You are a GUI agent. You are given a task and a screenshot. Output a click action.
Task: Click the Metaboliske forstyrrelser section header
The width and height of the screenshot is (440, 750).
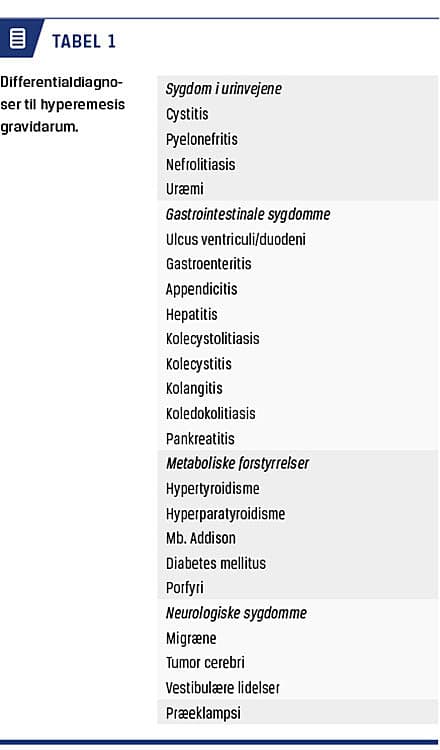[x=237, y=463]
